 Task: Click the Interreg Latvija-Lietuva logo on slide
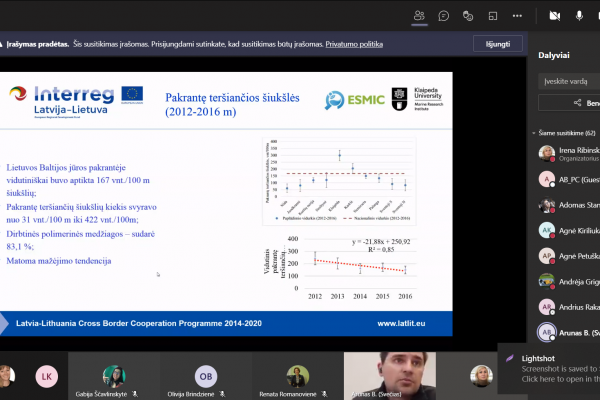[76, 101]
